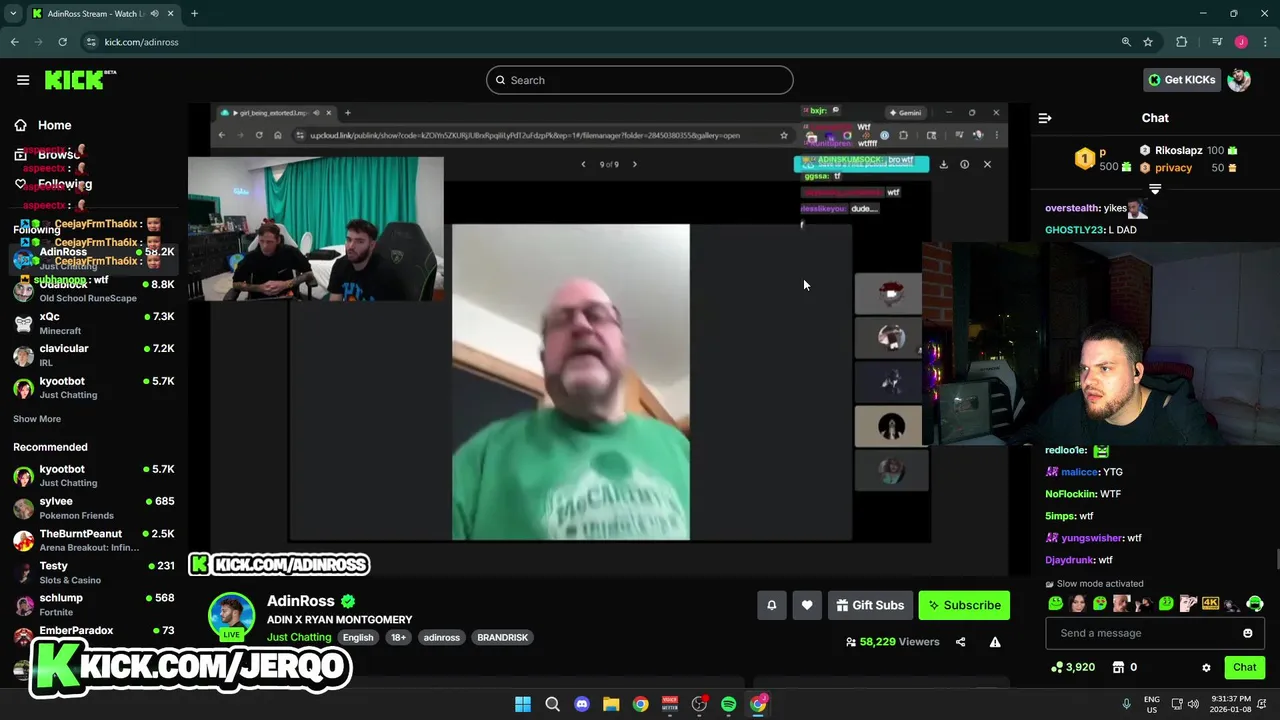This screenshot has width=1280, height=720.
Task: View site information icon in address bar
Action: (x=91, y=42)
